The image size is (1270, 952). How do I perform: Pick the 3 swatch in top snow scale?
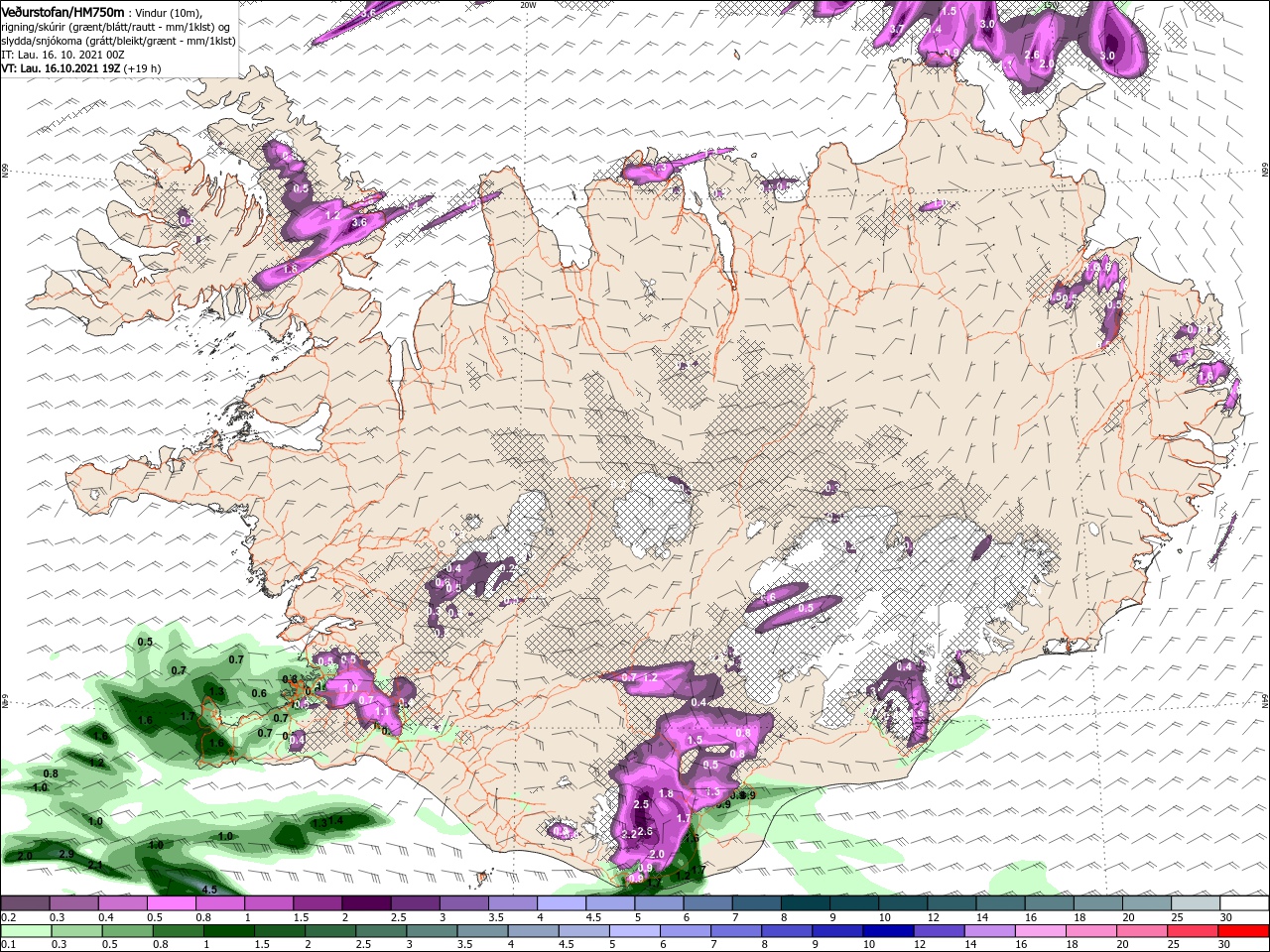pos(462,903)
